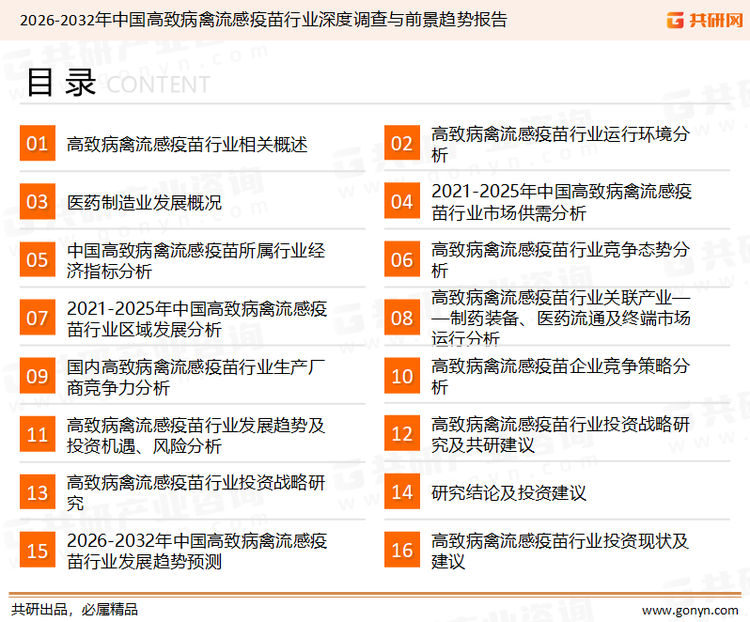Click the orange 12 number box
750x622 pixels.
tap(402, 434)
